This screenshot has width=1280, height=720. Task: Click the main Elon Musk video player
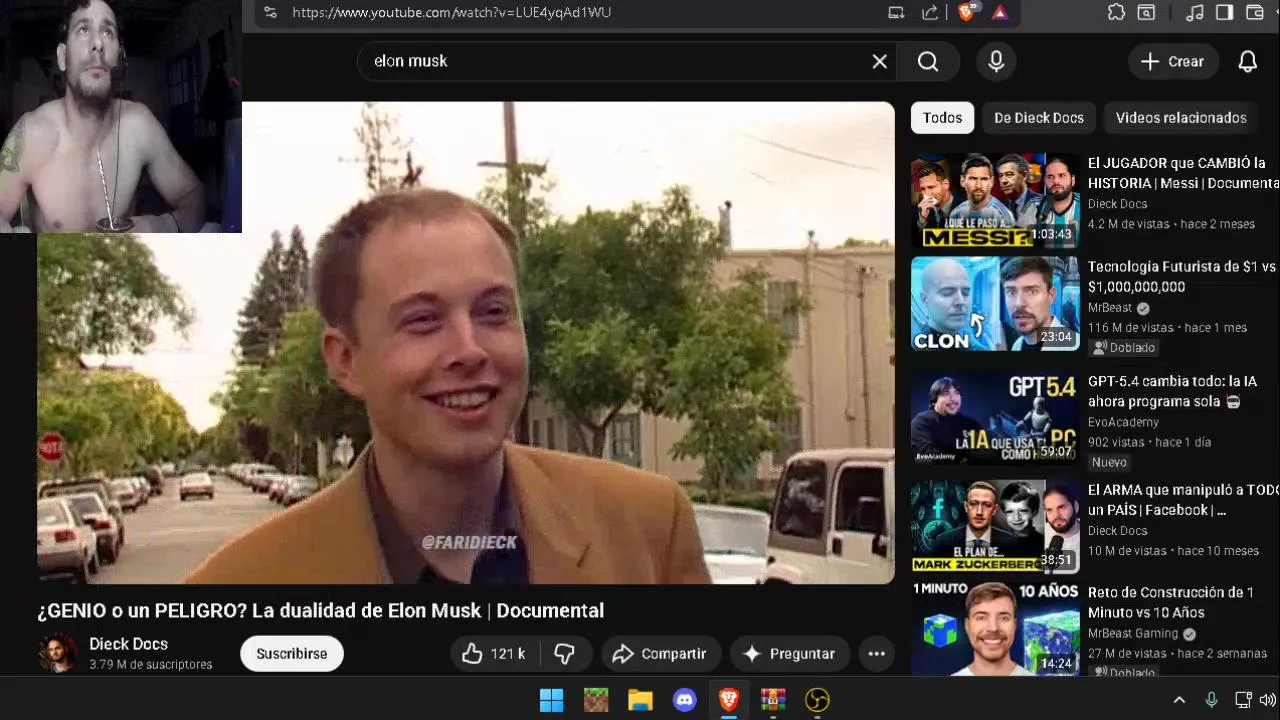point(466,343)
